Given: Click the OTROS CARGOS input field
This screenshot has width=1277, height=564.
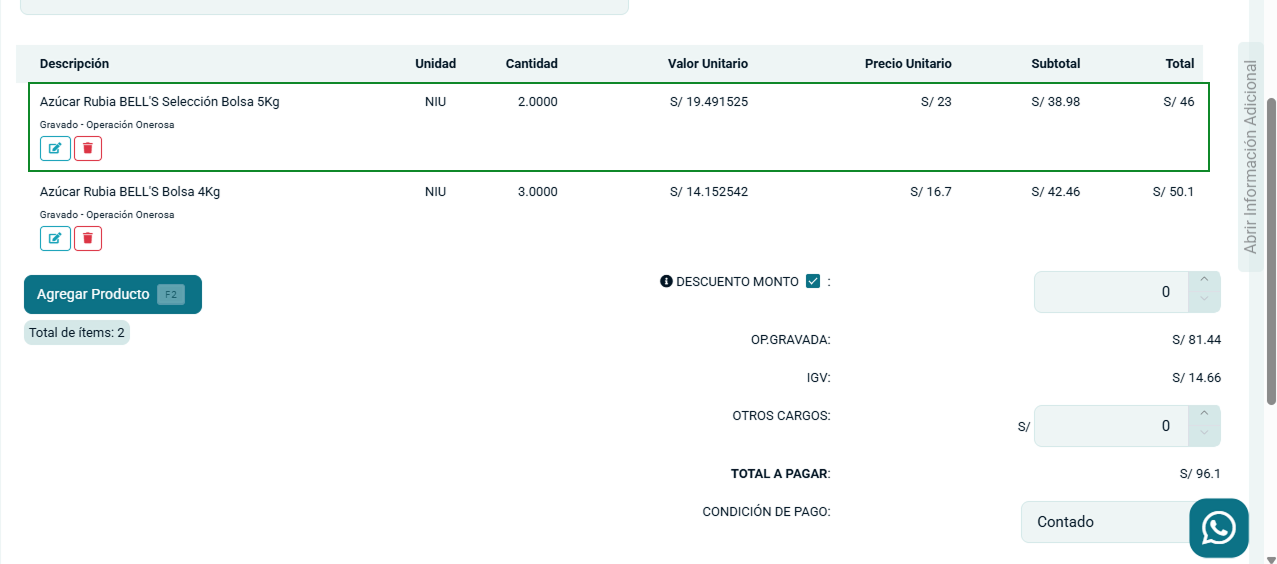Looking at the screenshot, I should coord(1110,426).
